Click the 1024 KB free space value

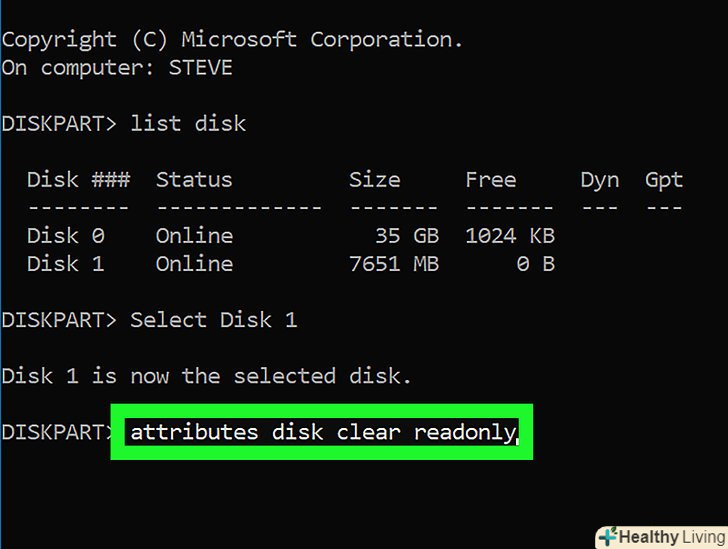click(510, 236)
